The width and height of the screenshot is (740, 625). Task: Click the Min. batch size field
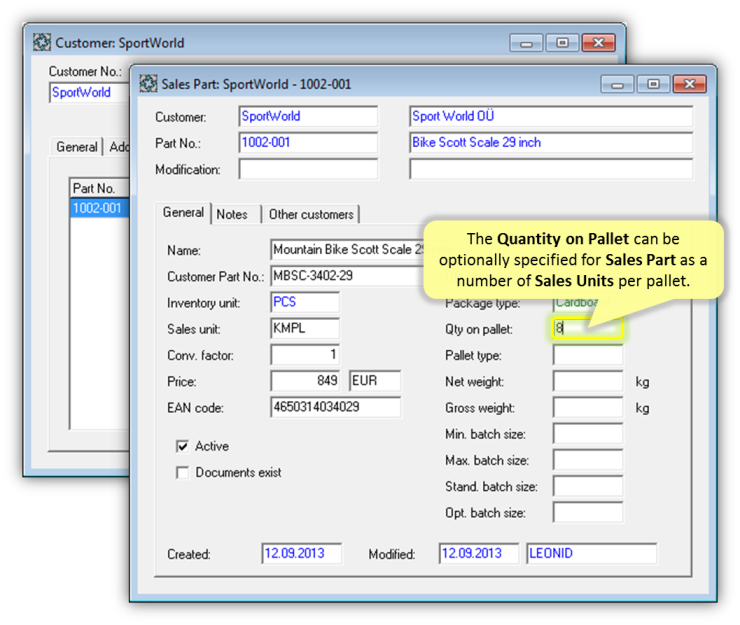pyautogui.click(x=588, y=433)
